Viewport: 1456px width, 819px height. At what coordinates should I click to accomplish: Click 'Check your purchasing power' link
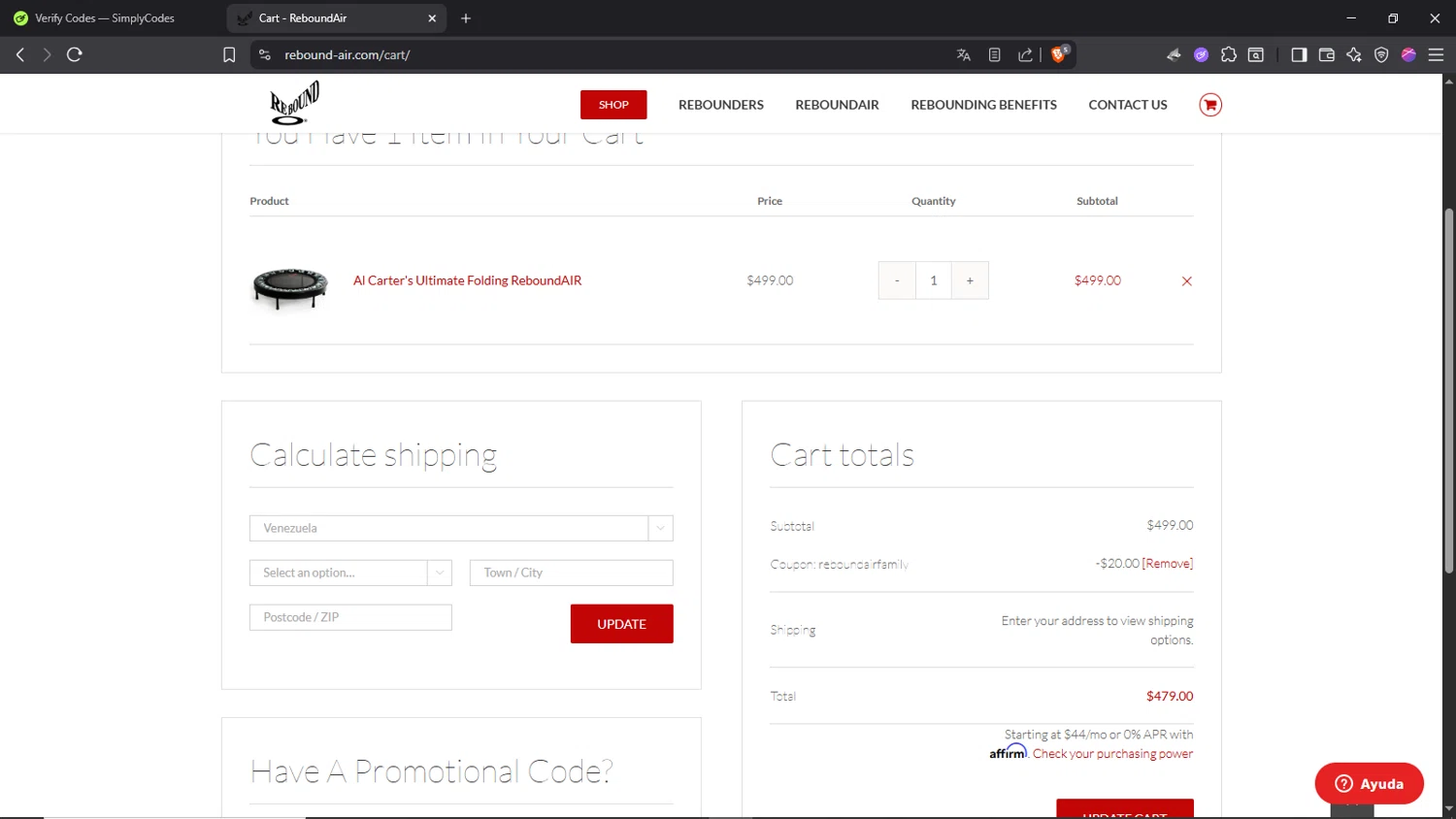click(1113, 754)
